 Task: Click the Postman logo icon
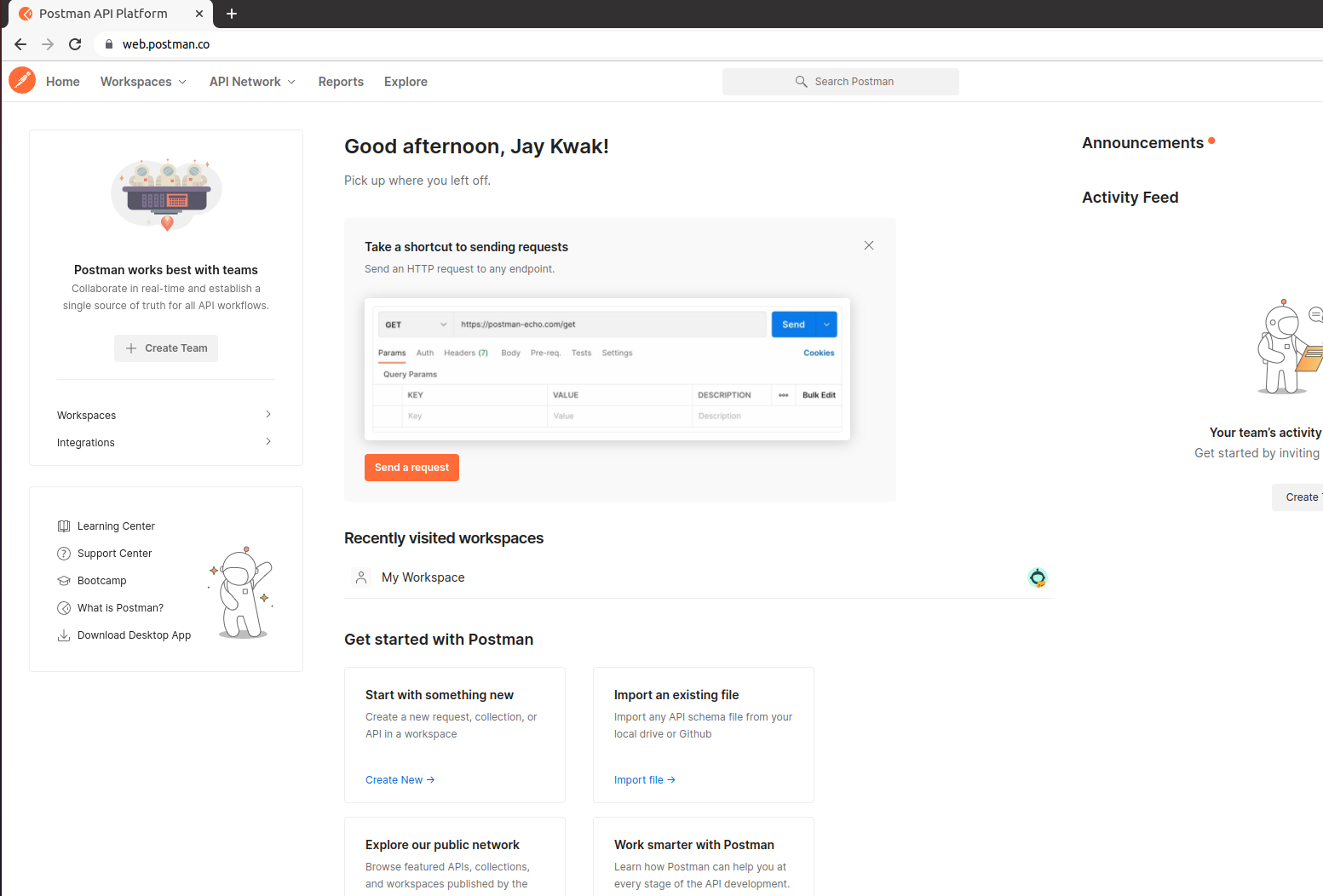pos(22,81)
